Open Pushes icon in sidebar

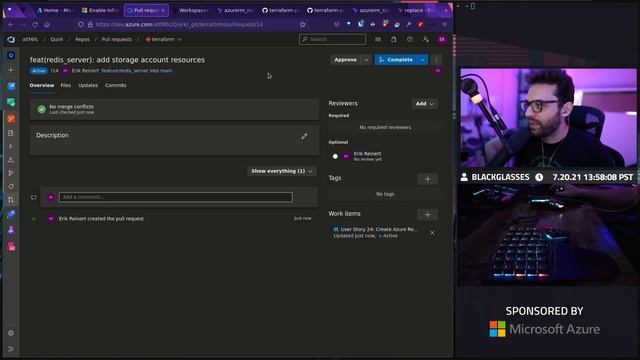[x=11, y=160]
